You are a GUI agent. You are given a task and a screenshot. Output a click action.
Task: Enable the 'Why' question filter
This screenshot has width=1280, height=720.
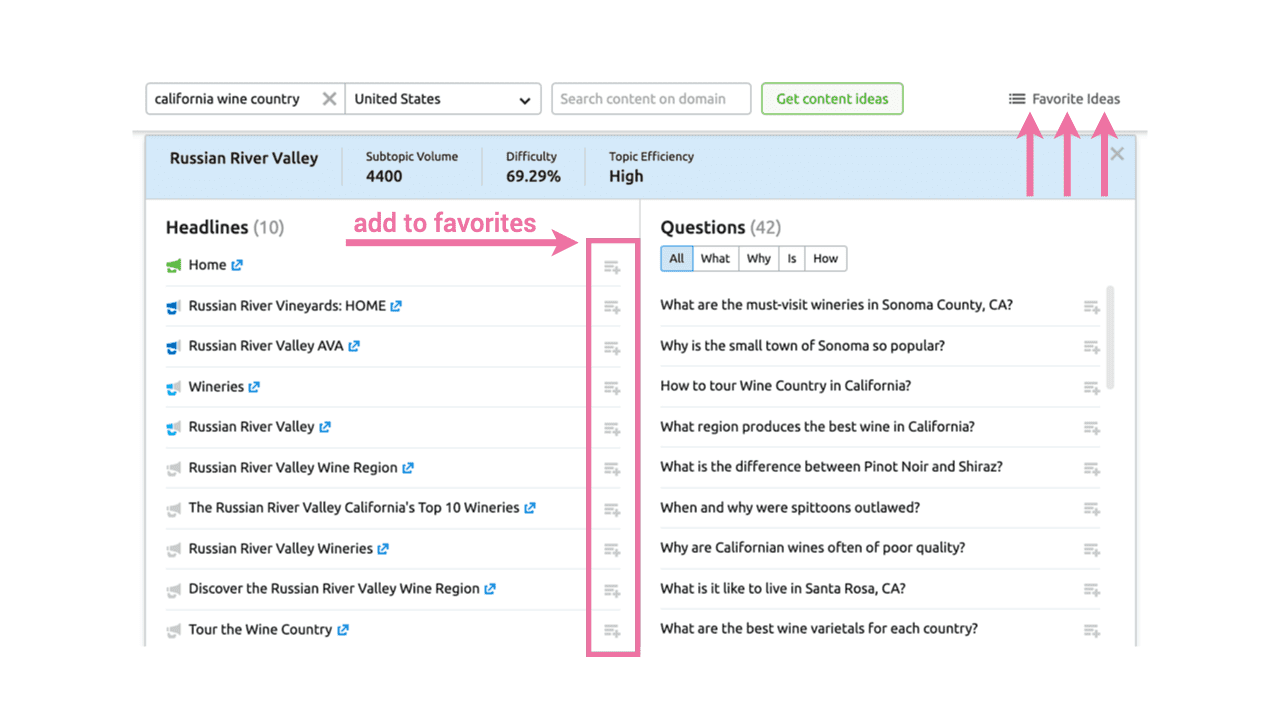coord(758,258)
